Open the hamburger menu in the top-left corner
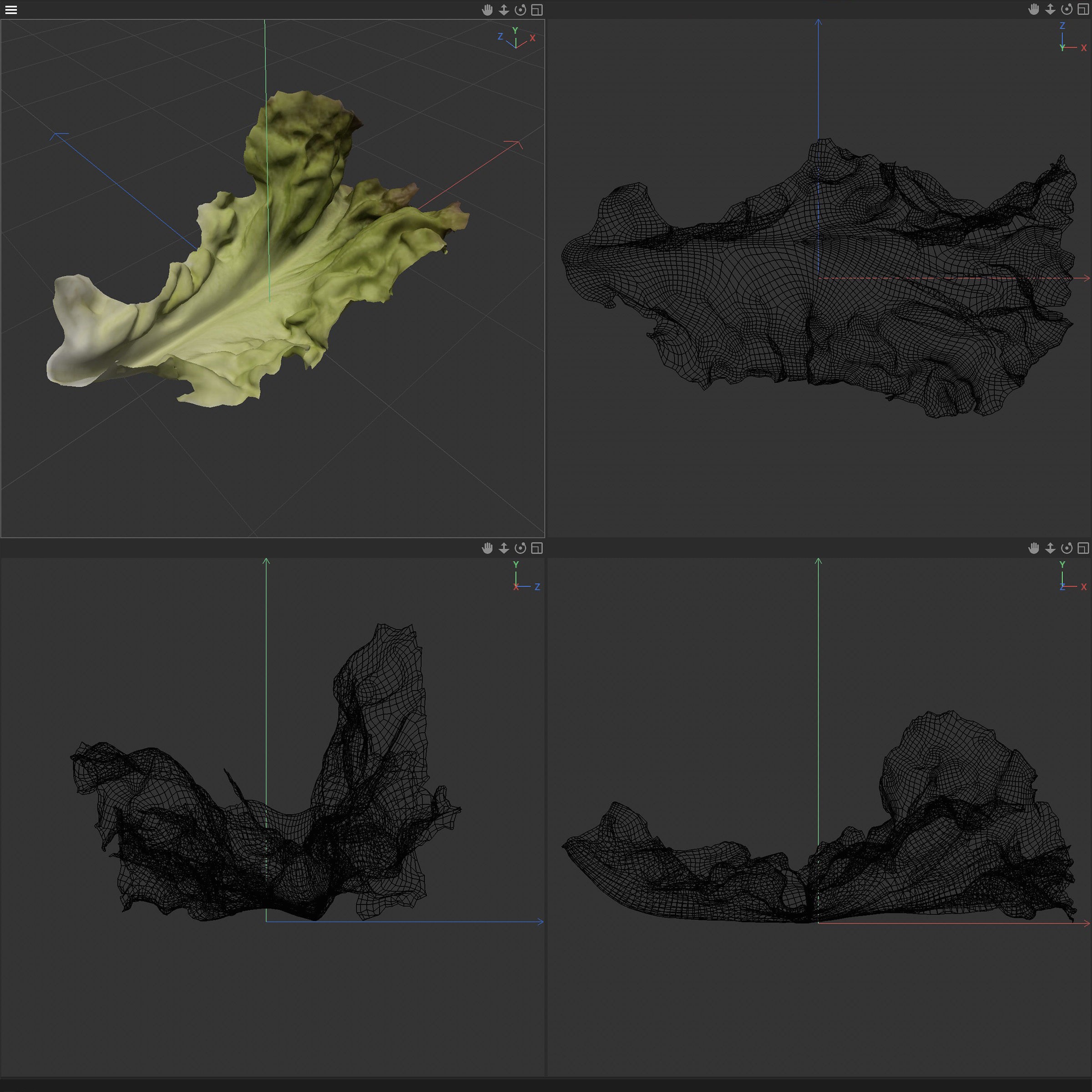1092x1092 pixels. tap(11, 10)
